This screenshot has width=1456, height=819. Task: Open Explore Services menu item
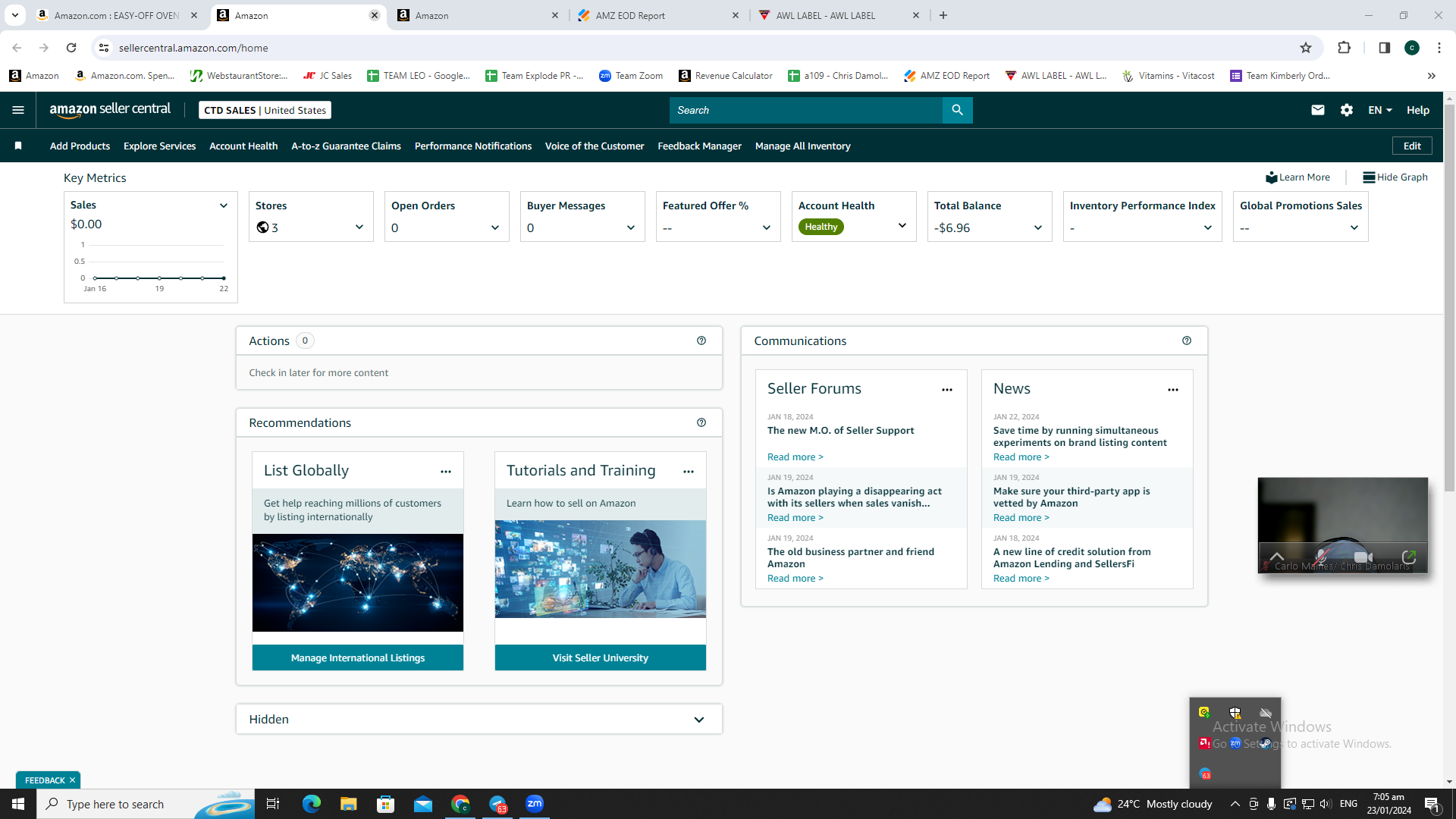pyautogui.click(x=159, y=146)
